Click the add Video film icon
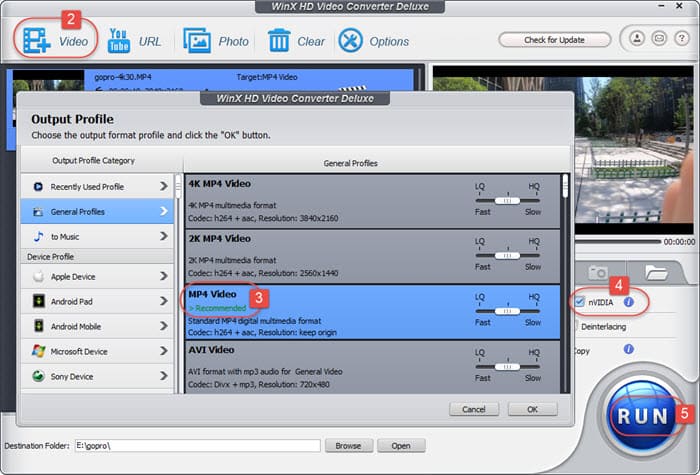 pos(37,41)
